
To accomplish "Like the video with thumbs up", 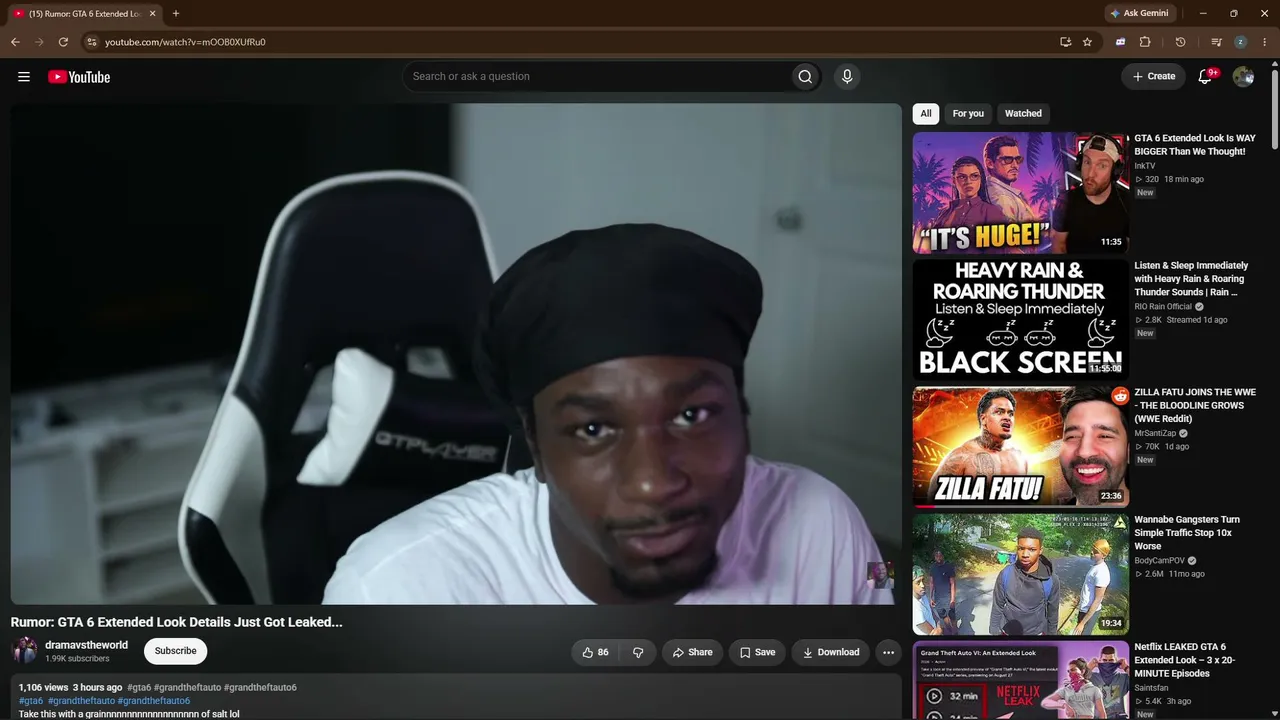I will pos(595,652).
